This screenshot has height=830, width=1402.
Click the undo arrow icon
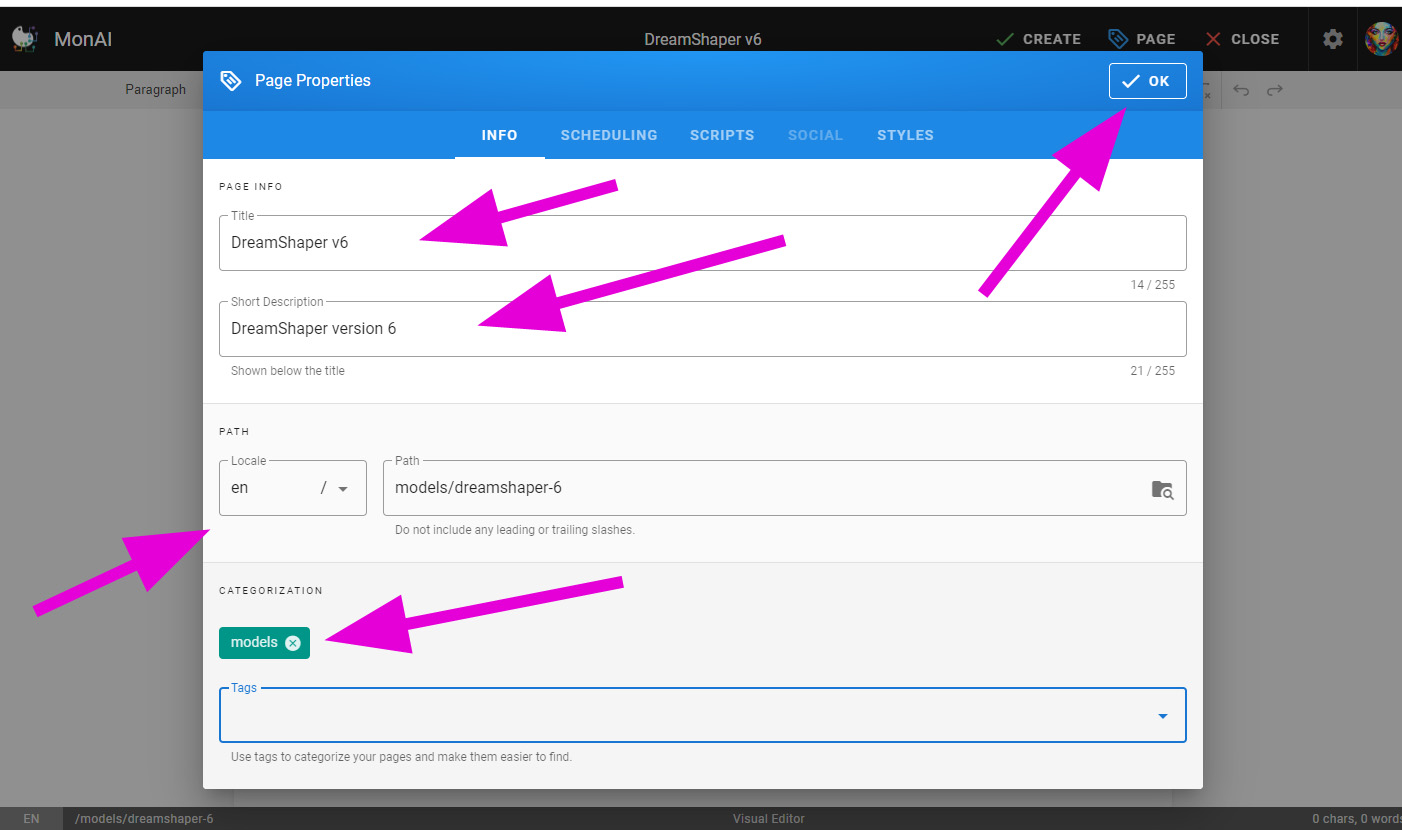pyautogui.click(x=1241, y=90)
